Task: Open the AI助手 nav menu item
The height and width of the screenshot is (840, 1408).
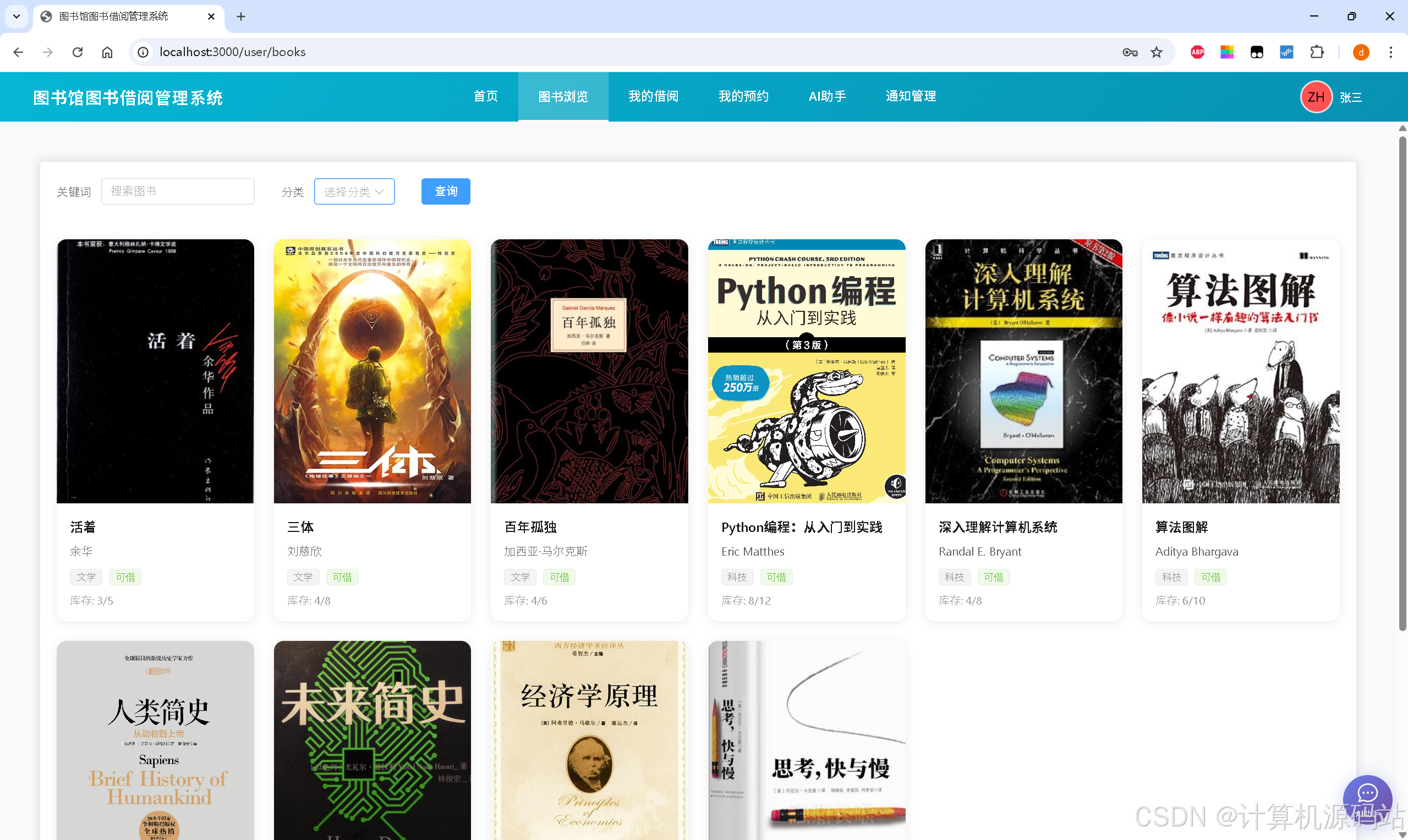Action: coord(826,96)
